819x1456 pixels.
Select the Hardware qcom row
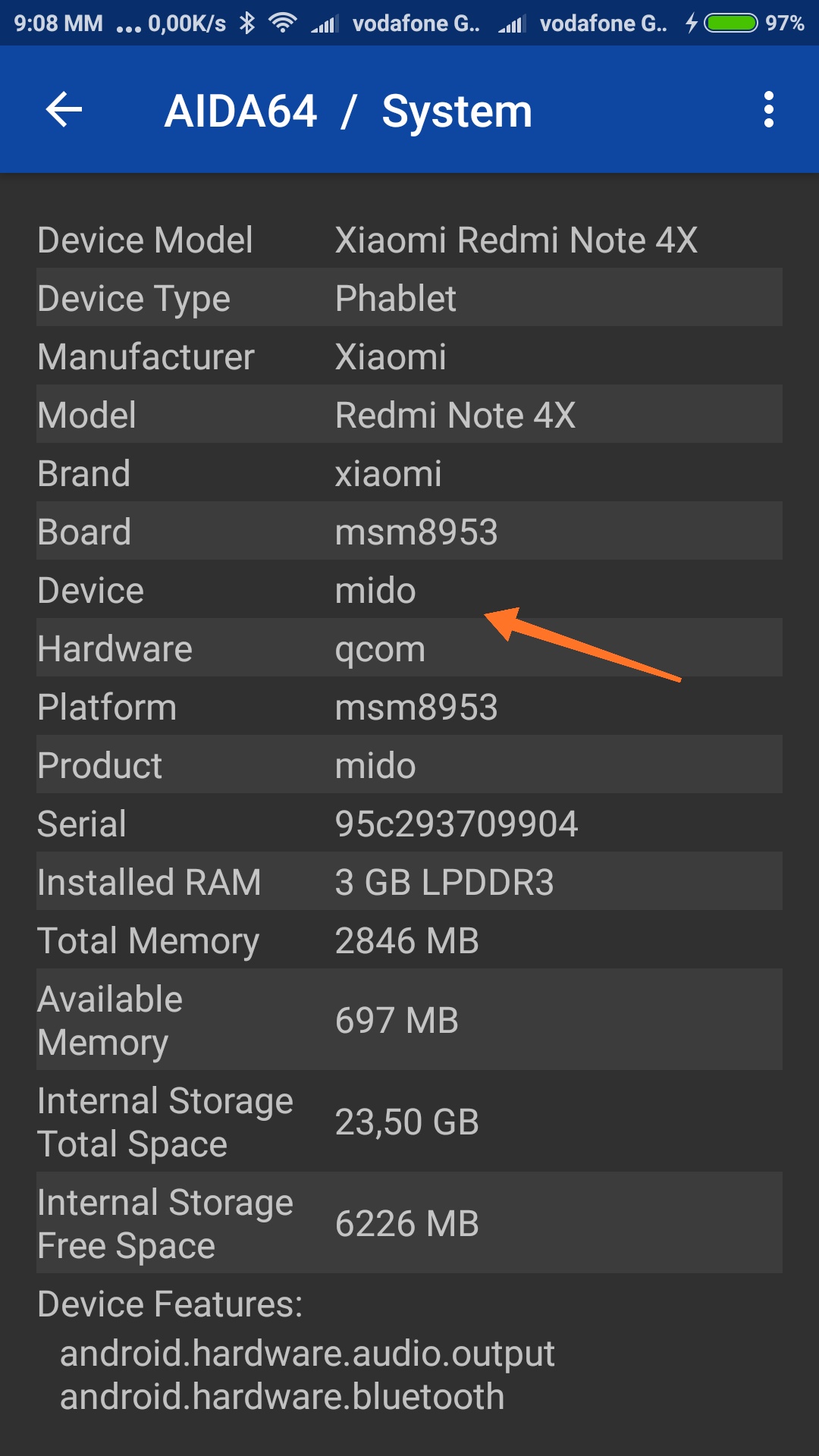(409, 648)
